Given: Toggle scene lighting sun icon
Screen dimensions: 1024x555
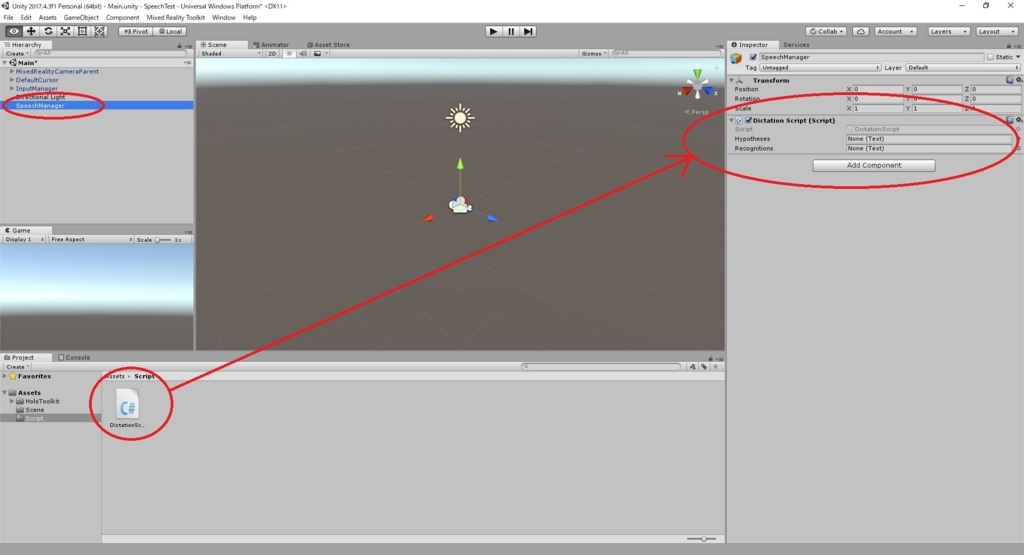Looking at the screenshot, I should [289, 54].
